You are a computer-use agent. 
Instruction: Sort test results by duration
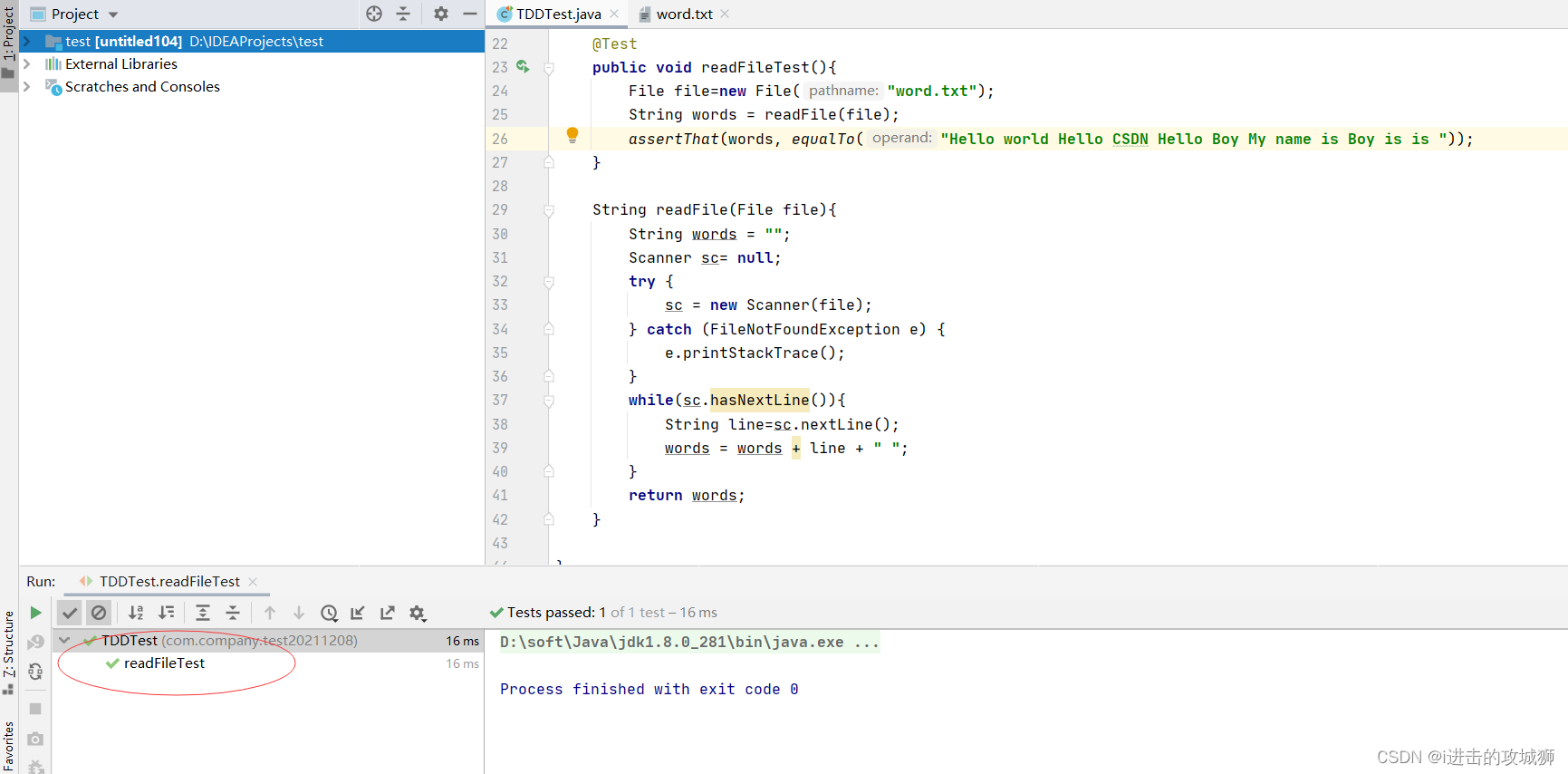point(167,613)
